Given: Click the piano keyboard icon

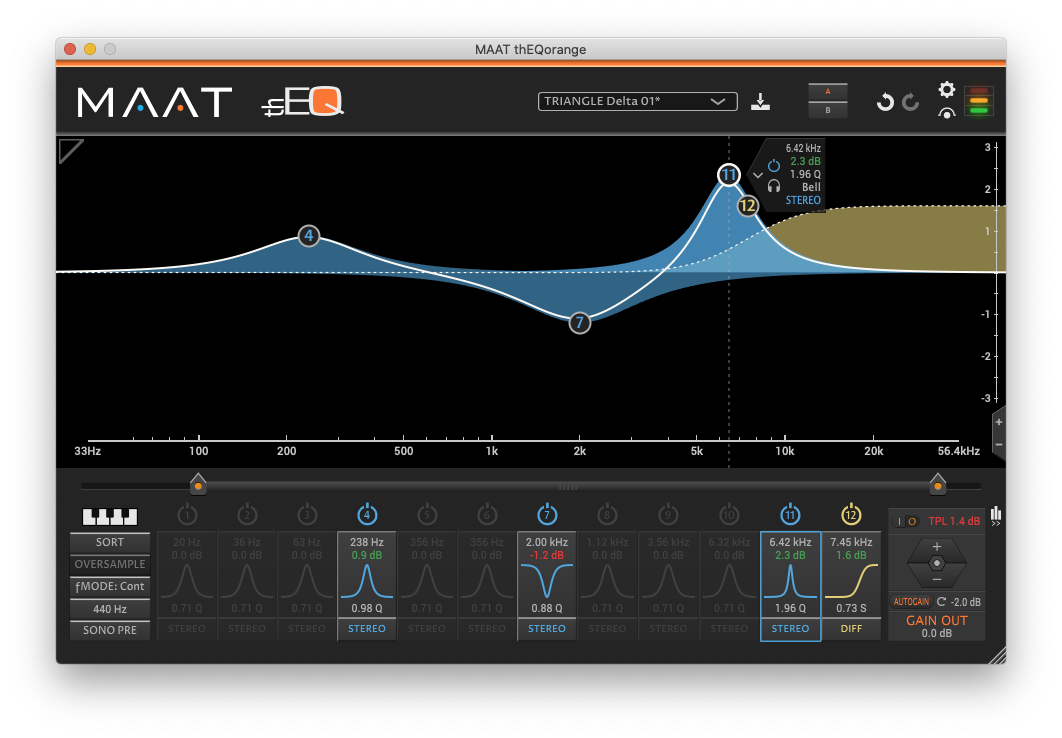Looking at the screenshot, I should coord(109,516).
